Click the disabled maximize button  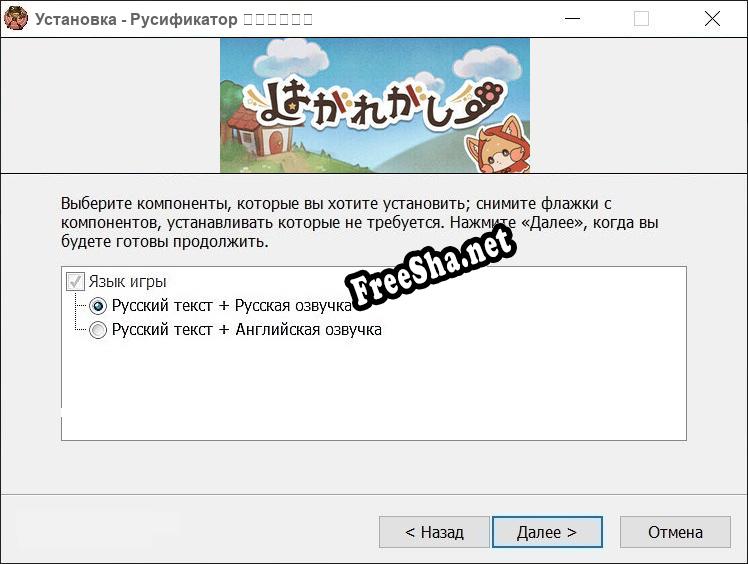(641, 19)
